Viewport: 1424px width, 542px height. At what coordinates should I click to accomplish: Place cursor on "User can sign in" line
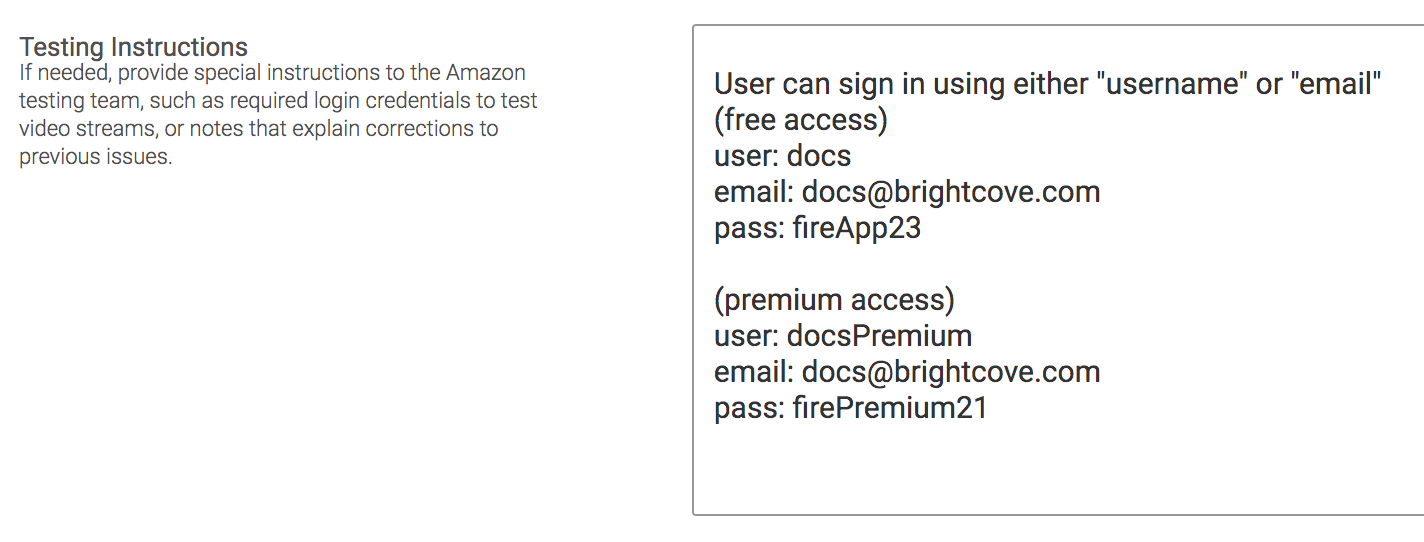point(1048,84)
